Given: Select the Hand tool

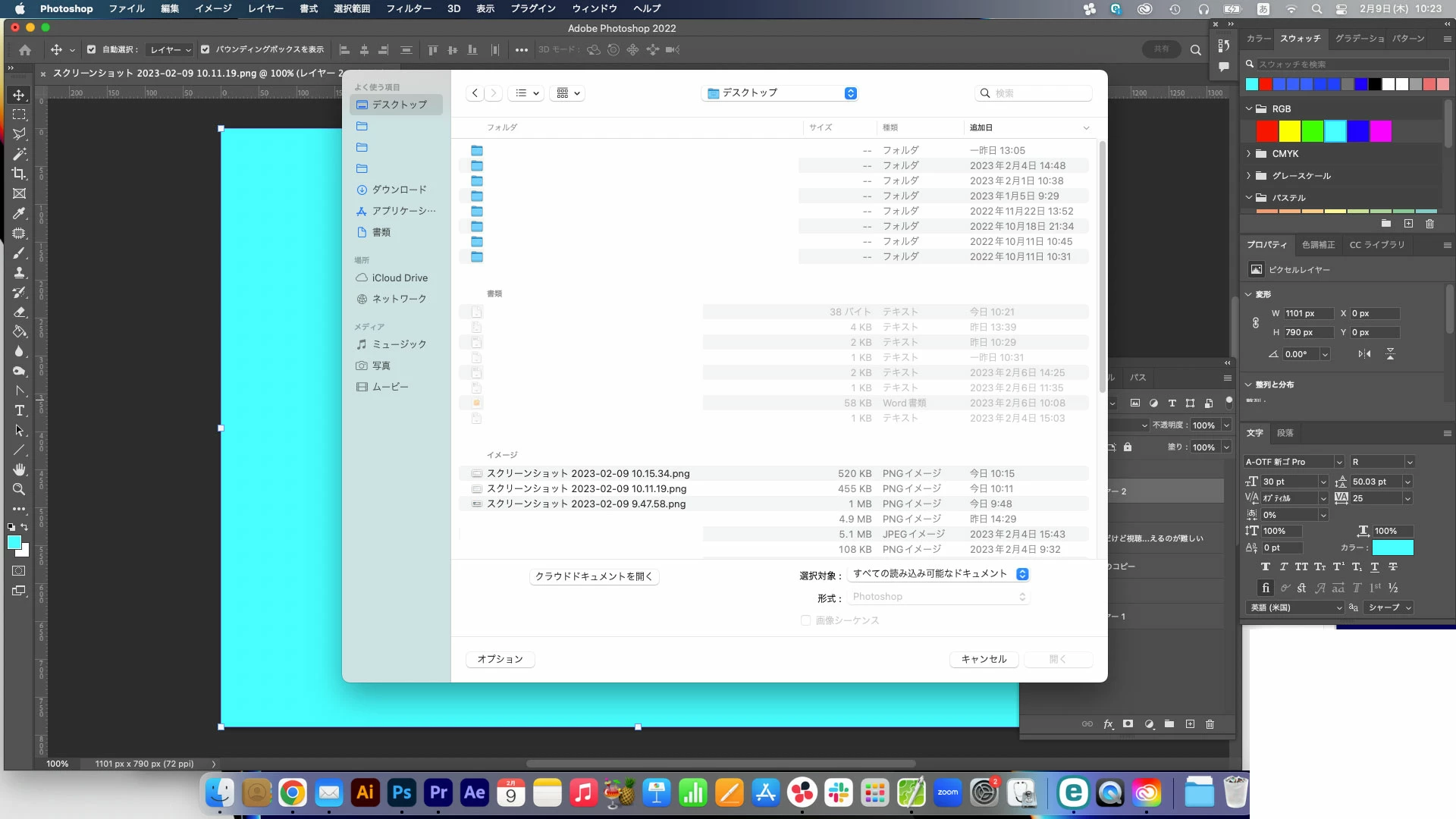Looking at the screenshot, I should coord(19,469).
